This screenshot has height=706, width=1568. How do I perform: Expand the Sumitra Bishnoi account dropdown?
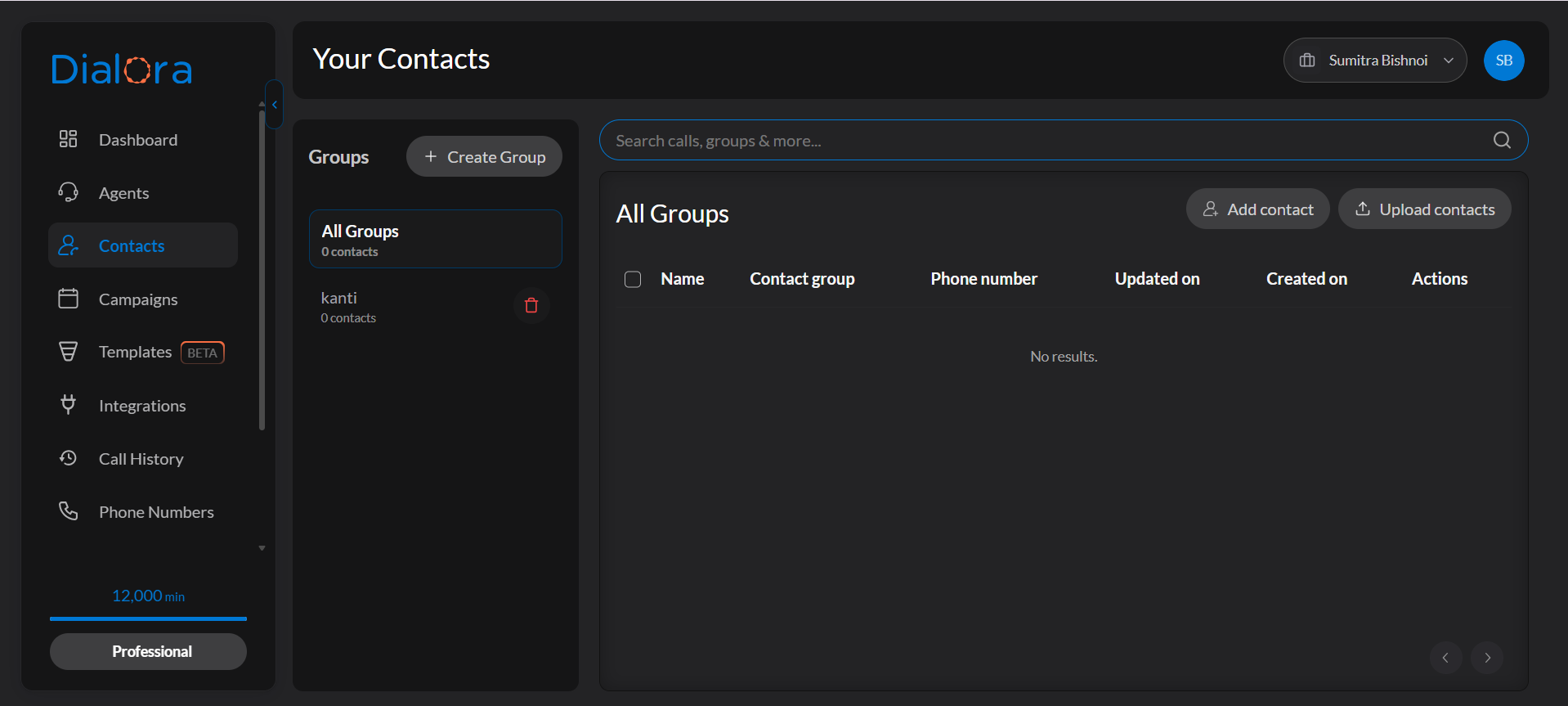[x=1375, y=61]
